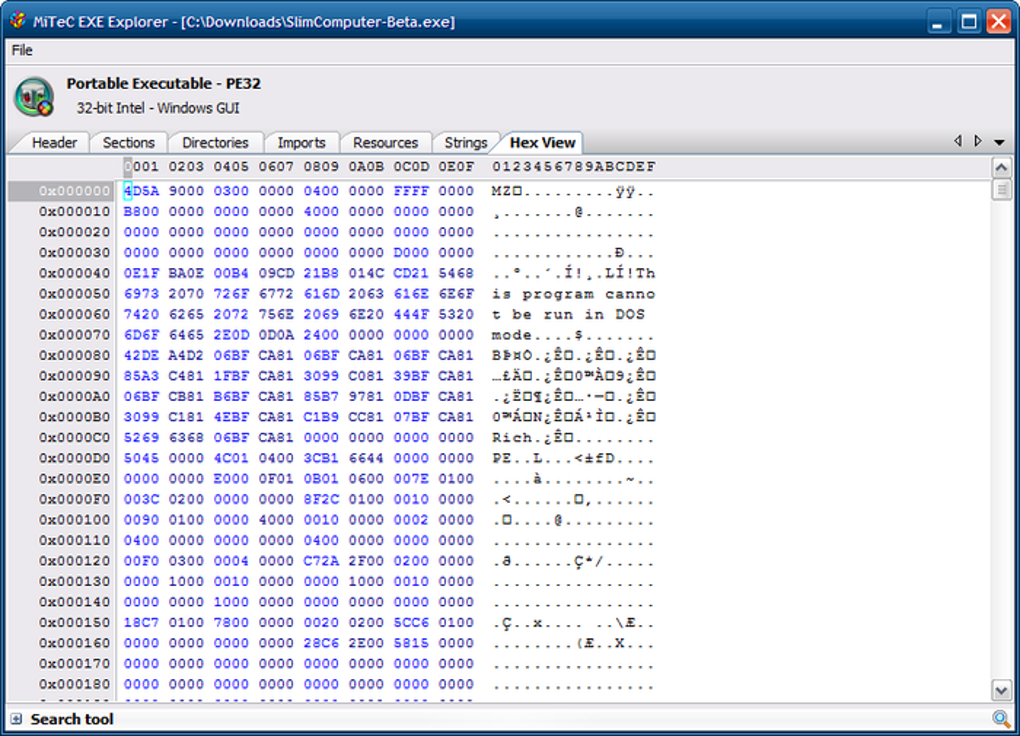The image size is (1020, 736).
Task: Click the hex view scroll down arrow
Action: click(1001, 690)
